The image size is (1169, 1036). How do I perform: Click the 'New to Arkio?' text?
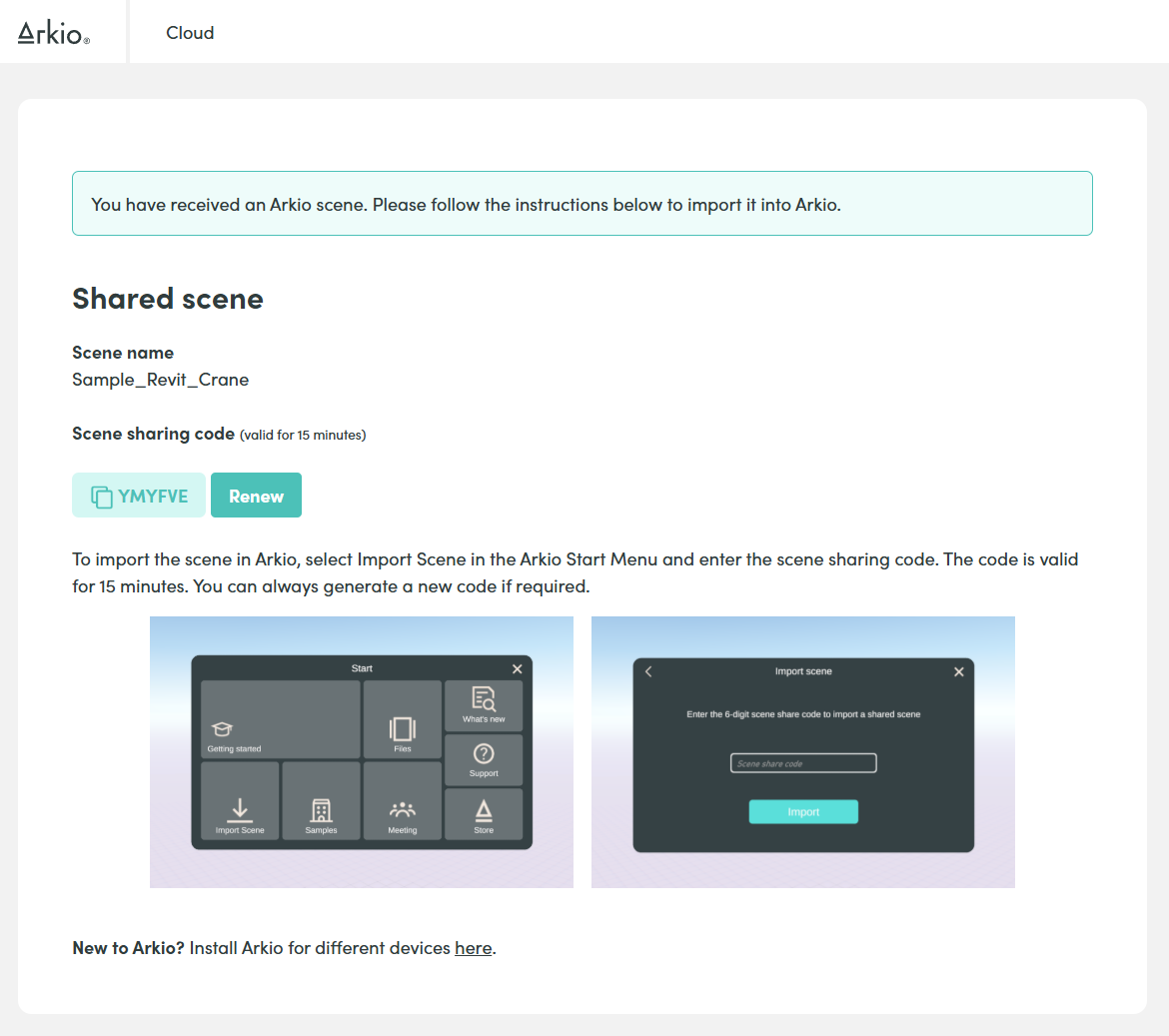click(128, 947)
